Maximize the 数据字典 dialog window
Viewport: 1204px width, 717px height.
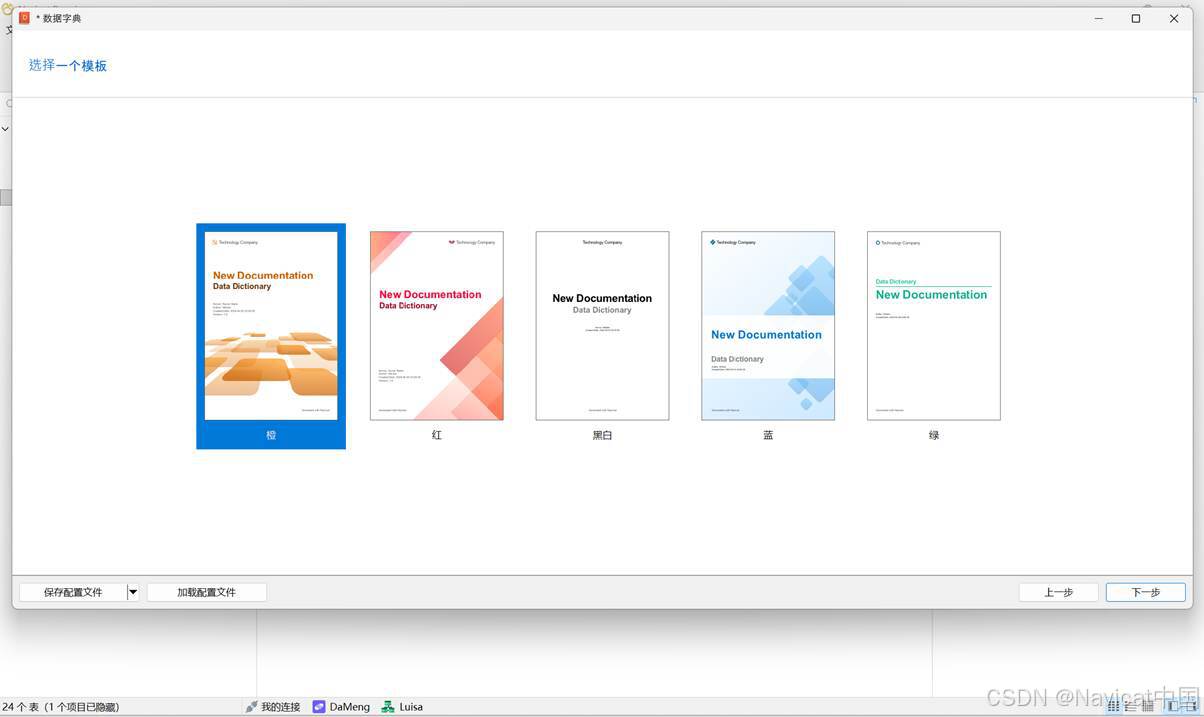pos(1136,18)
